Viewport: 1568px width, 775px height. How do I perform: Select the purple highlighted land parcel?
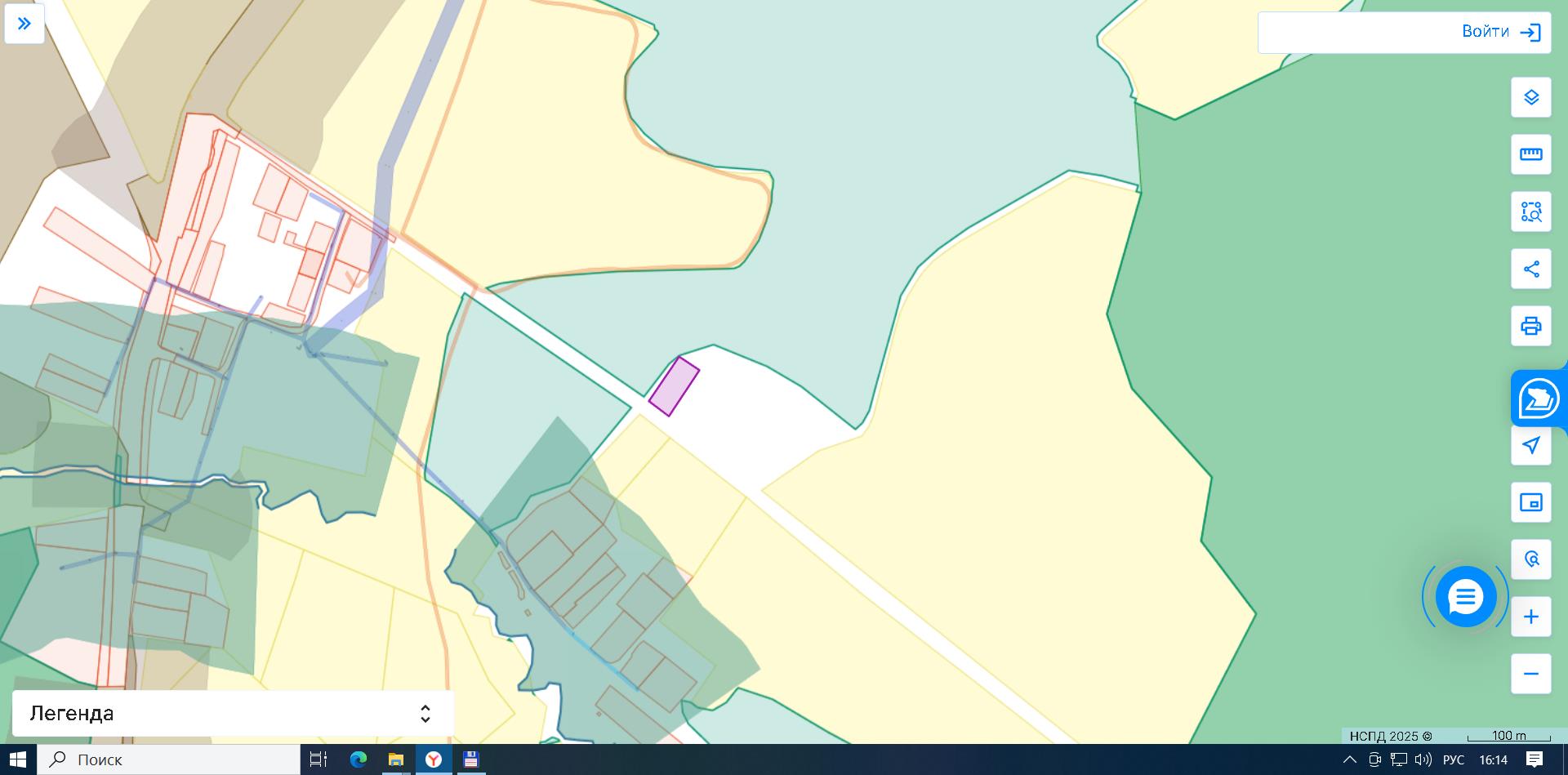tap(674, 386)
